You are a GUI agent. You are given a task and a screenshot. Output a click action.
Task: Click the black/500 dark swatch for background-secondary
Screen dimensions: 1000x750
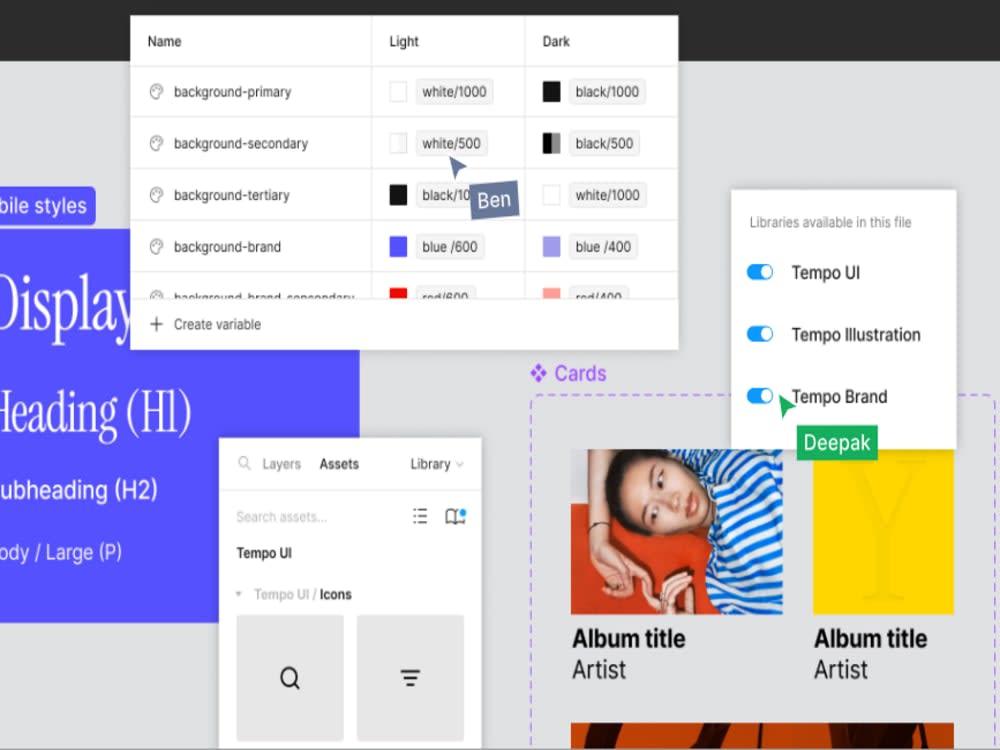click(552, 143)
